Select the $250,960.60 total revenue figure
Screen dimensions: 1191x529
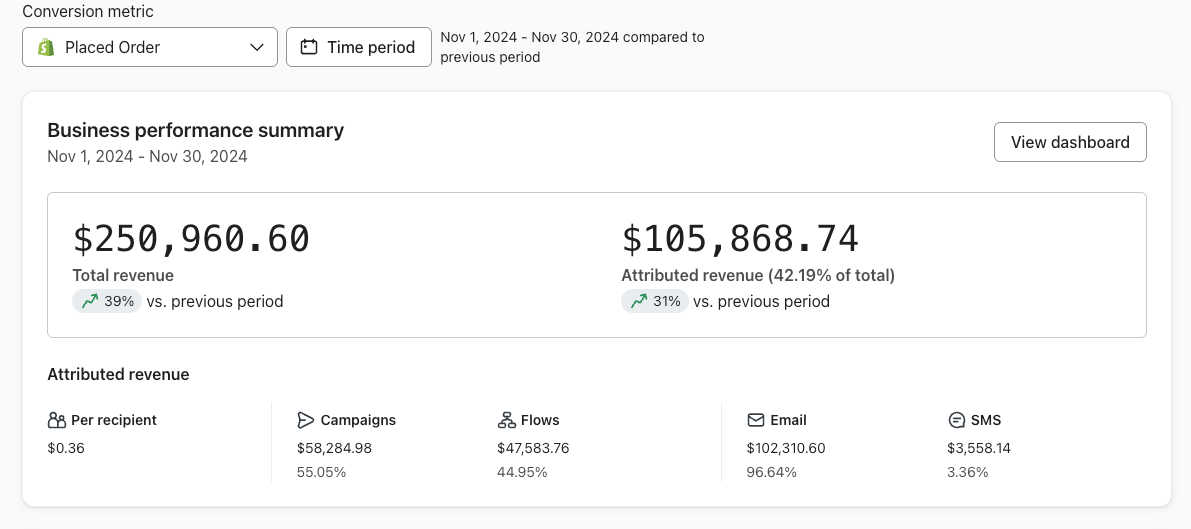[191, 239]
